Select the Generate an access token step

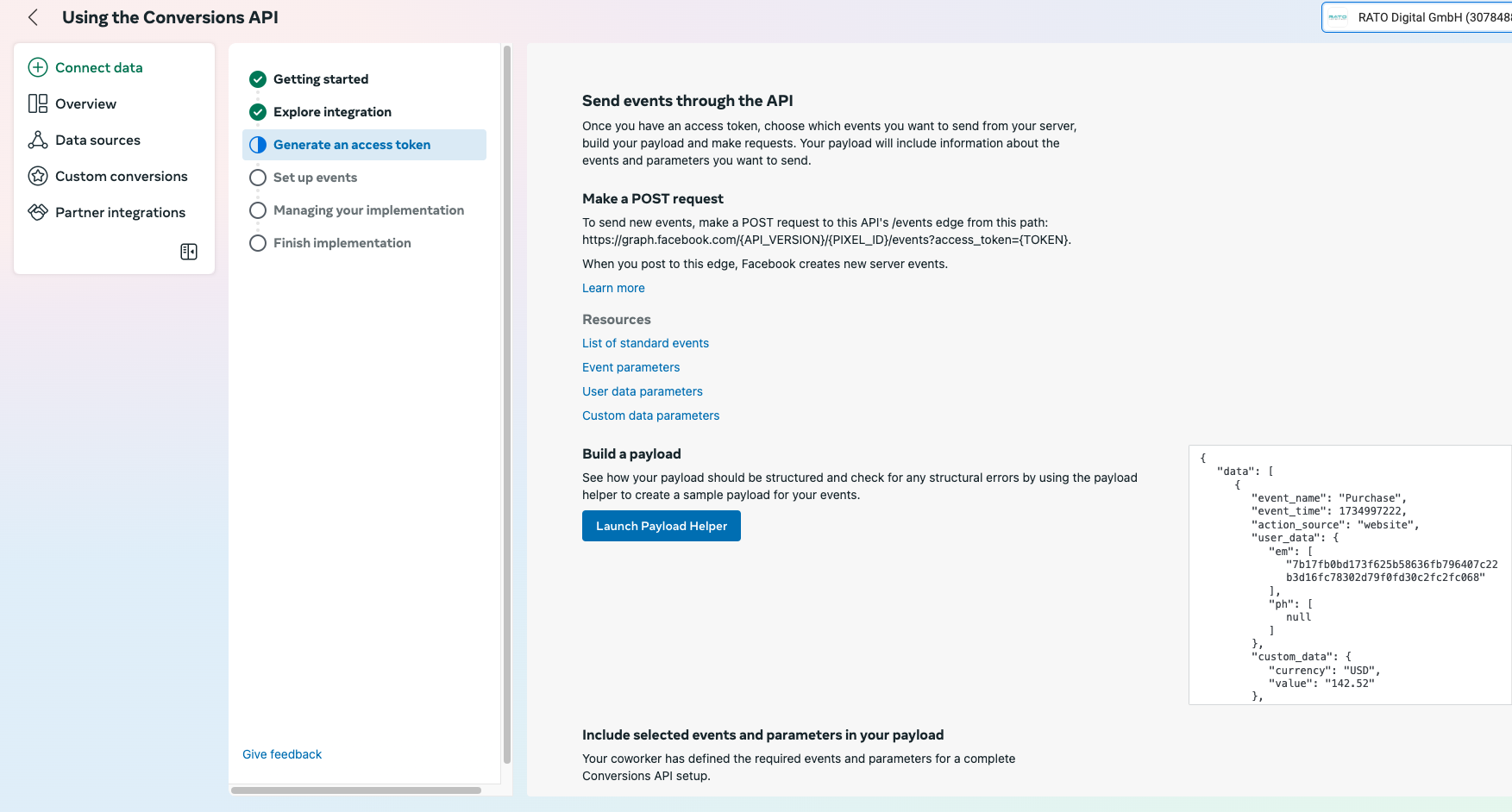tap(351, 144)
